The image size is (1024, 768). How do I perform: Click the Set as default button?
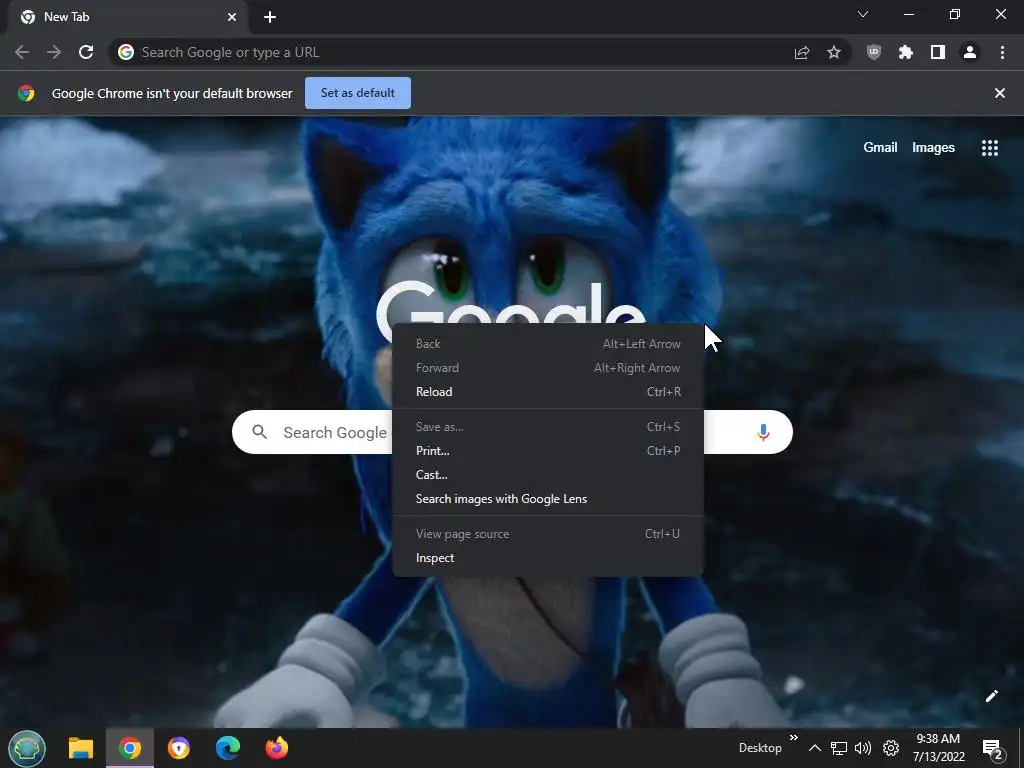pyautogui.click(x=358, y=93)
